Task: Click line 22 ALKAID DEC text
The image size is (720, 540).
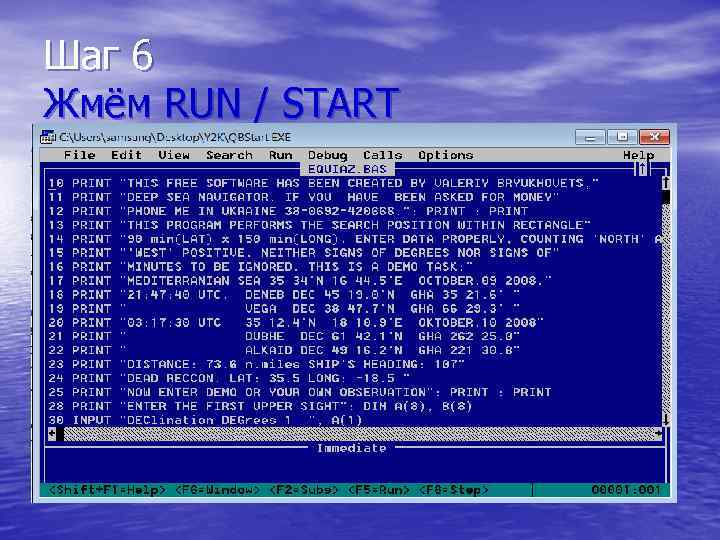Action: pos(284,350)
